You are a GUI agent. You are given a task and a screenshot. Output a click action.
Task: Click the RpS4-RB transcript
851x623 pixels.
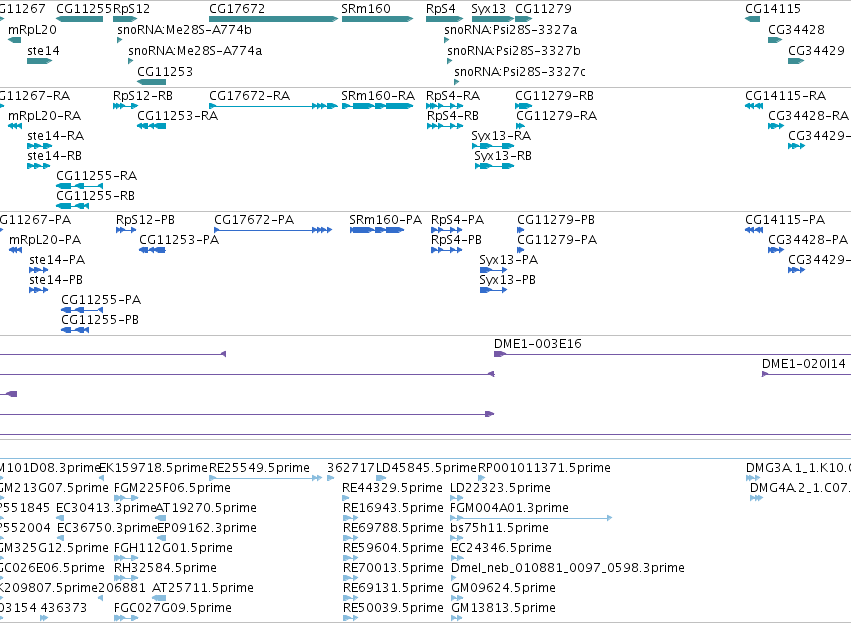[x=445, y=126]
